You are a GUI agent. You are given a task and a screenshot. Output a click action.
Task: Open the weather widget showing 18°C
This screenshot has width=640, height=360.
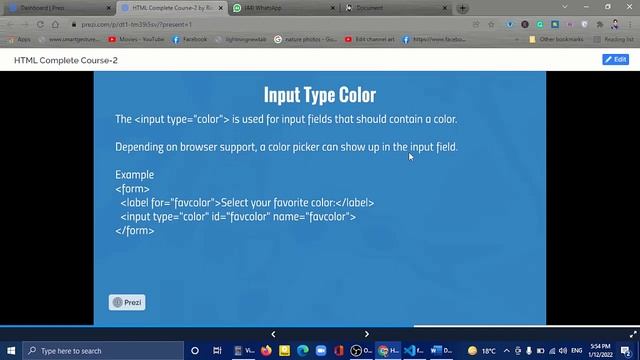point(482,351)
